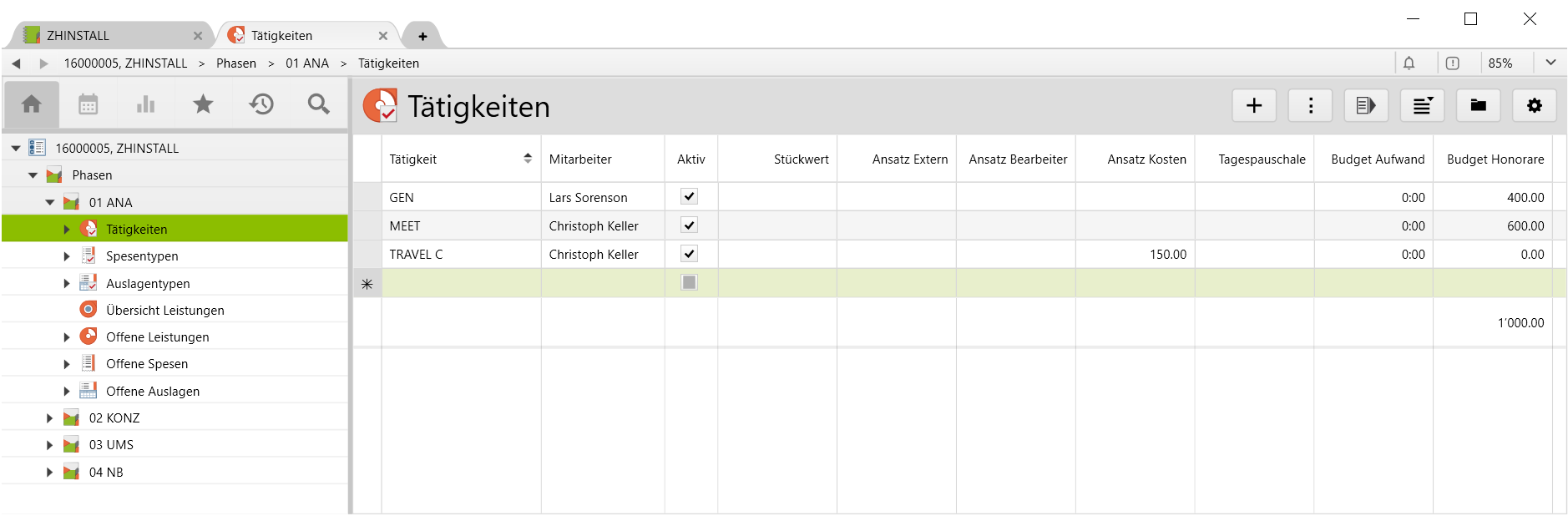Toggle Aktiv checkbox for TRAVEL C row
1568x516 pixels.
[x=689, y=254]
